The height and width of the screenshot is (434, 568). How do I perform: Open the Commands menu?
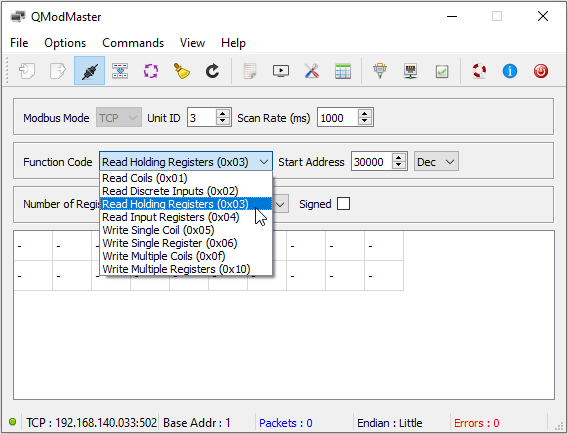133,43
